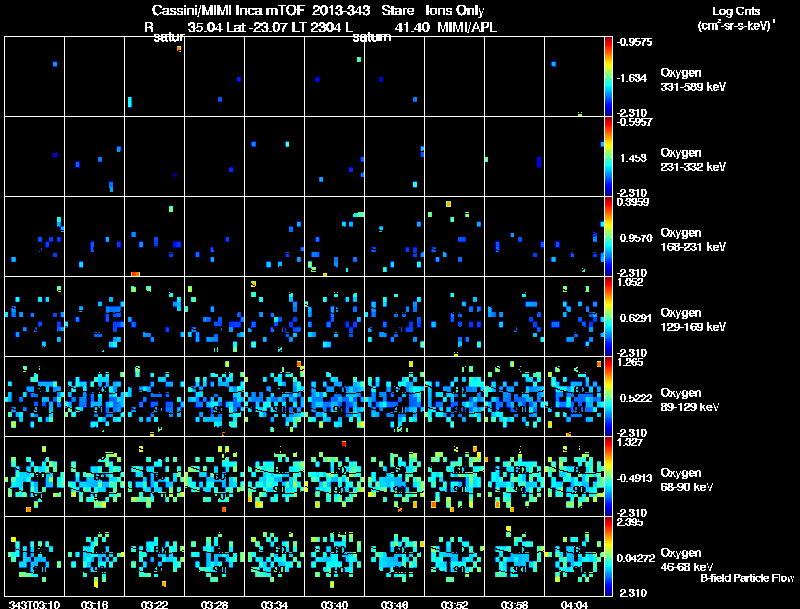Screen dimensions: 800x609
Task: Click the 03:16 time axis label
Action: click(x=95, y=604)
